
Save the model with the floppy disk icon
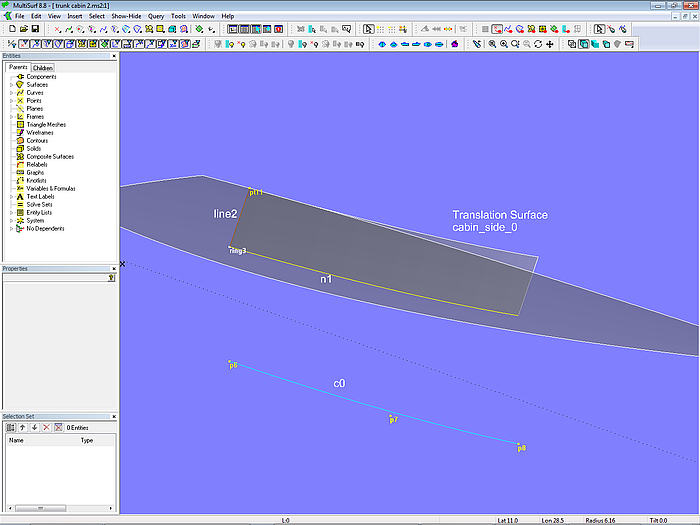35,29
